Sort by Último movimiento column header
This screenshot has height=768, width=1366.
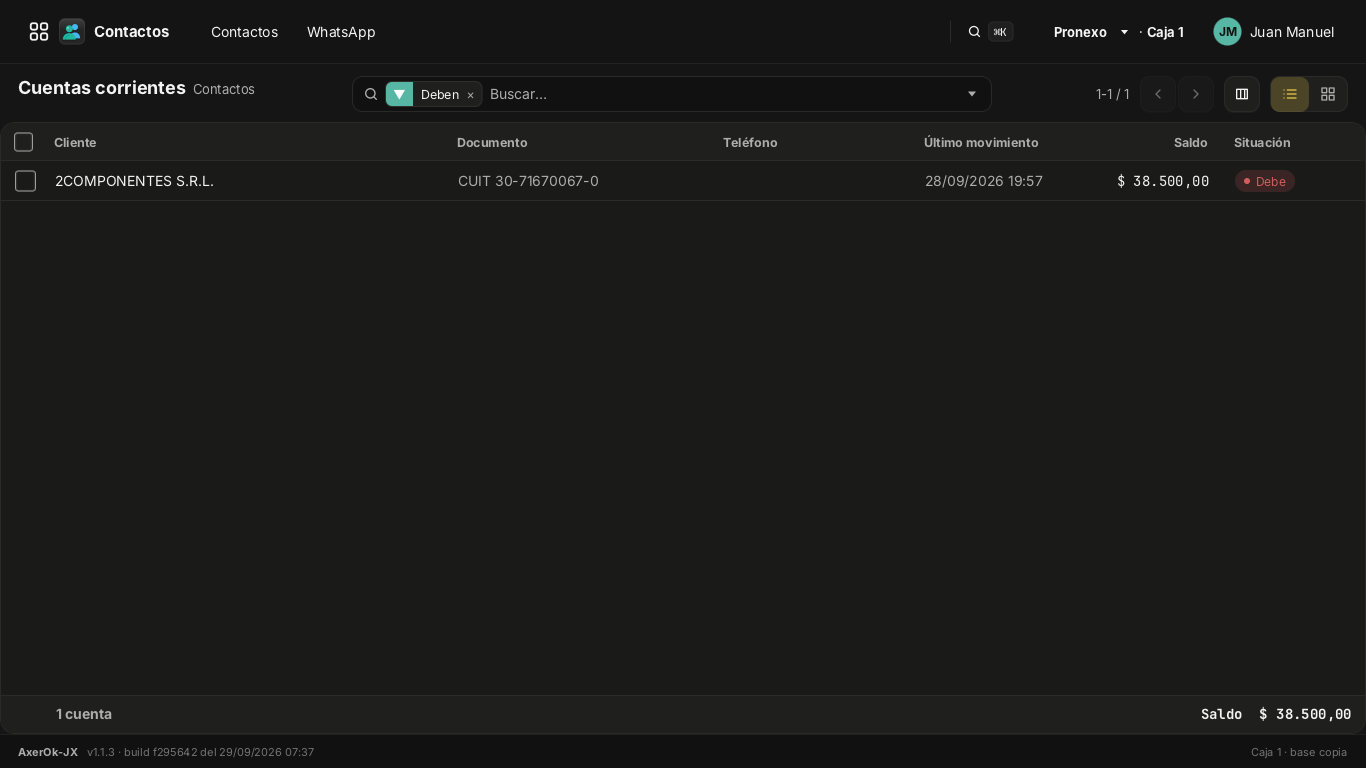coord(981,142)
